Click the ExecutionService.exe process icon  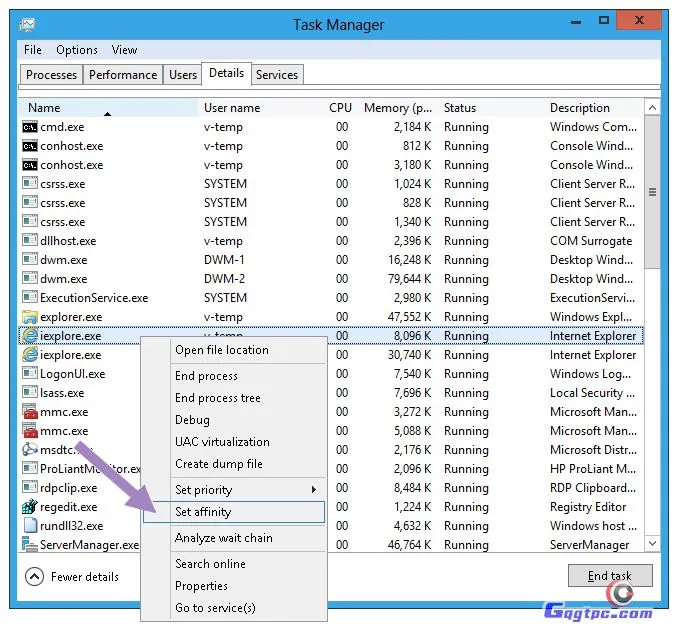click(30, 298)
